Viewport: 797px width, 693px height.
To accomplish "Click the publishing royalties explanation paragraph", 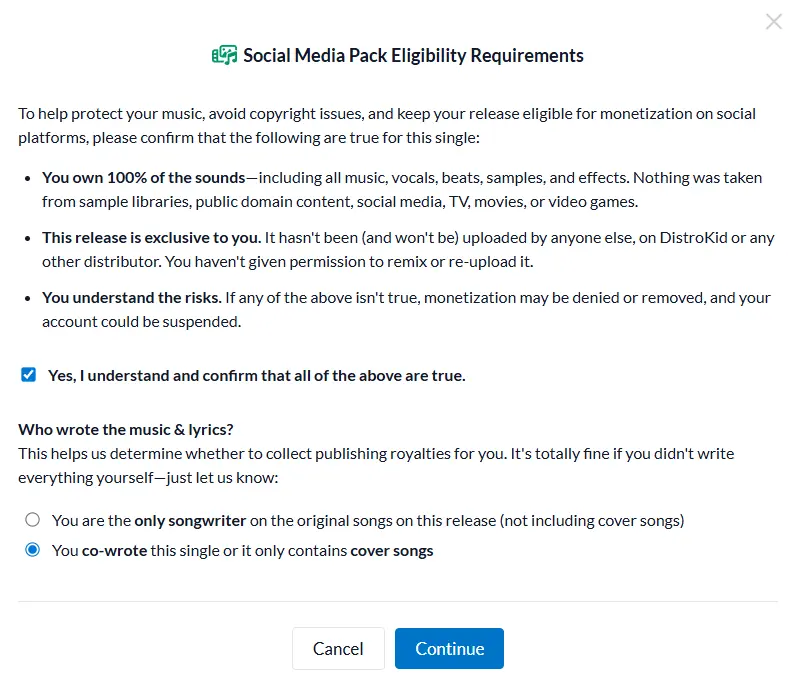I will click(x=376, y=466).
